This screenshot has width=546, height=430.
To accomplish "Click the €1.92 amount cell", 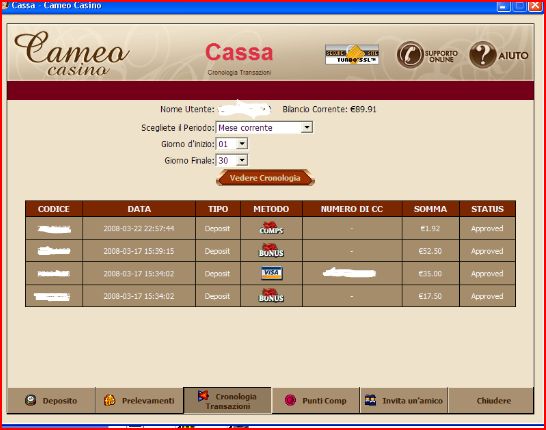I will point(430,228).
